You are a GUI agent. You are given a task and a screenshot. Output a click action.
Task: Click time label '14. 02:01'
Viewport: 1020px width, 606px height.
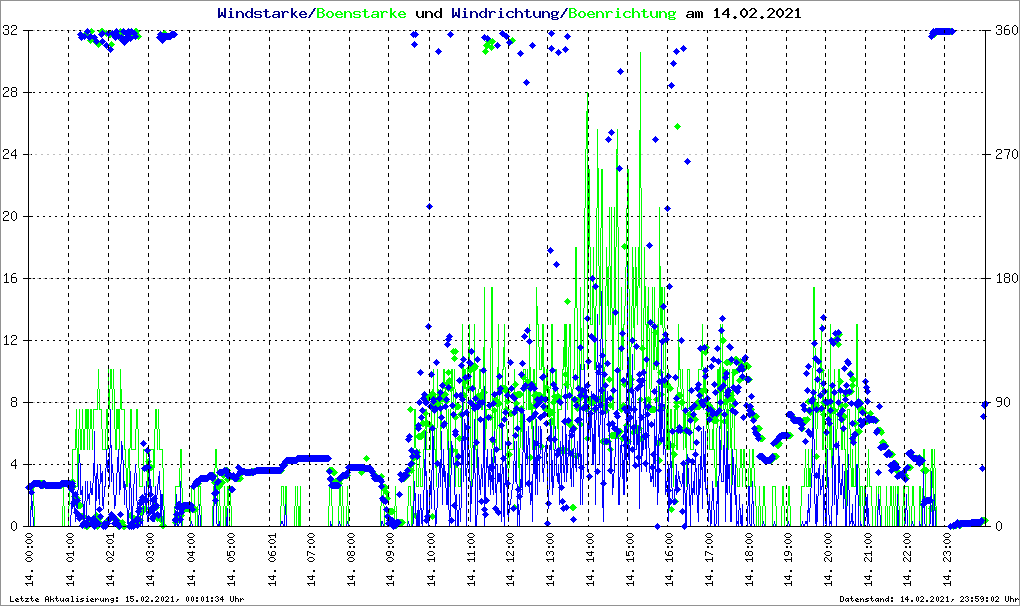(x=109, y=559)
